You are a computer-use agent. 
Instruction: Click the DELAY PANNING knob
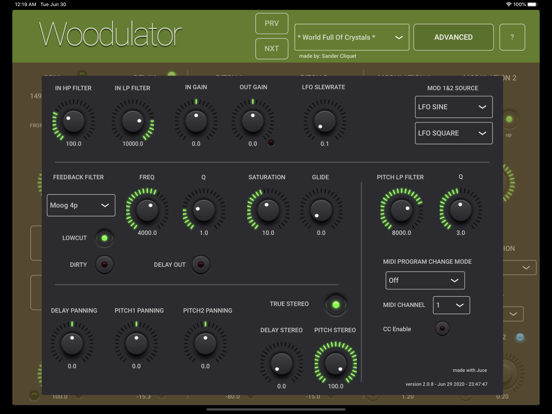pos(72,343)
